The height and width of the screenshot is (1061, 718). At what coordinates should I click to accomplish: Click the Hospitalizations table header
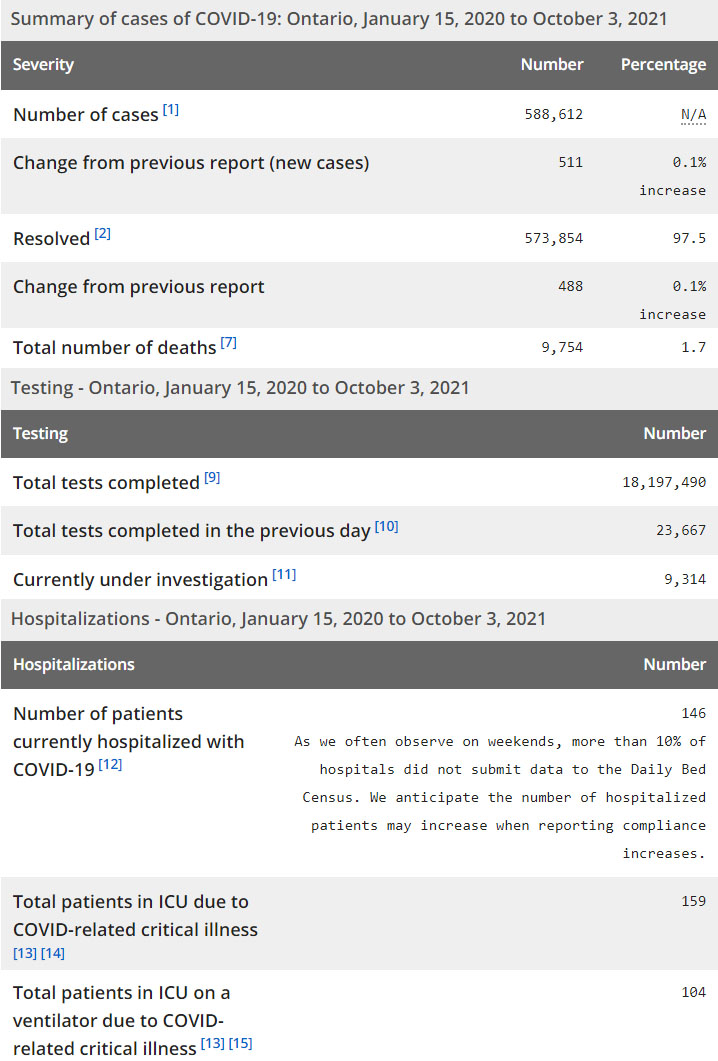pos(74,664)
